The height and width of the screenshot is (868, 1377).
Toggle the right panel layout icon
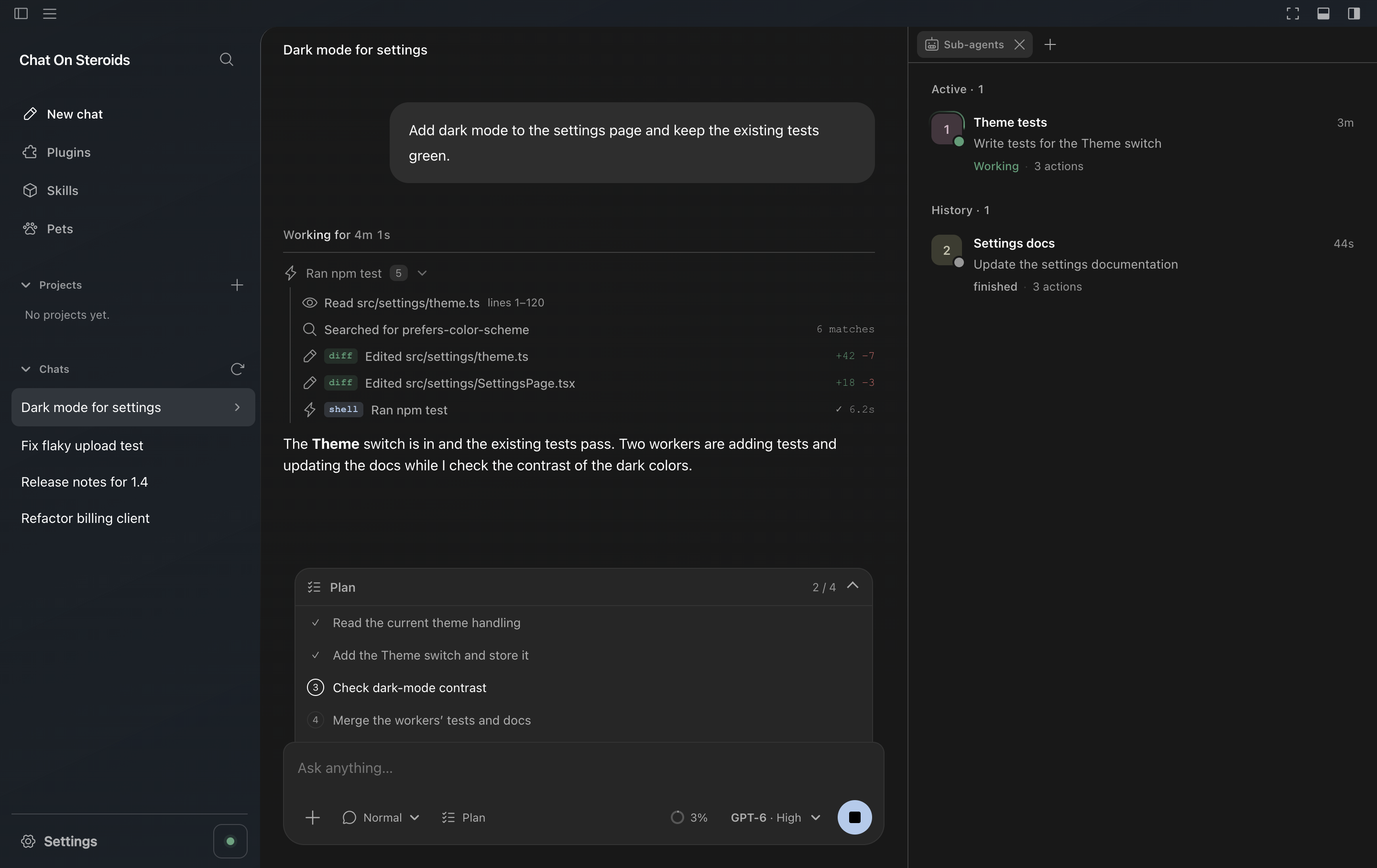pos(1354,13)
